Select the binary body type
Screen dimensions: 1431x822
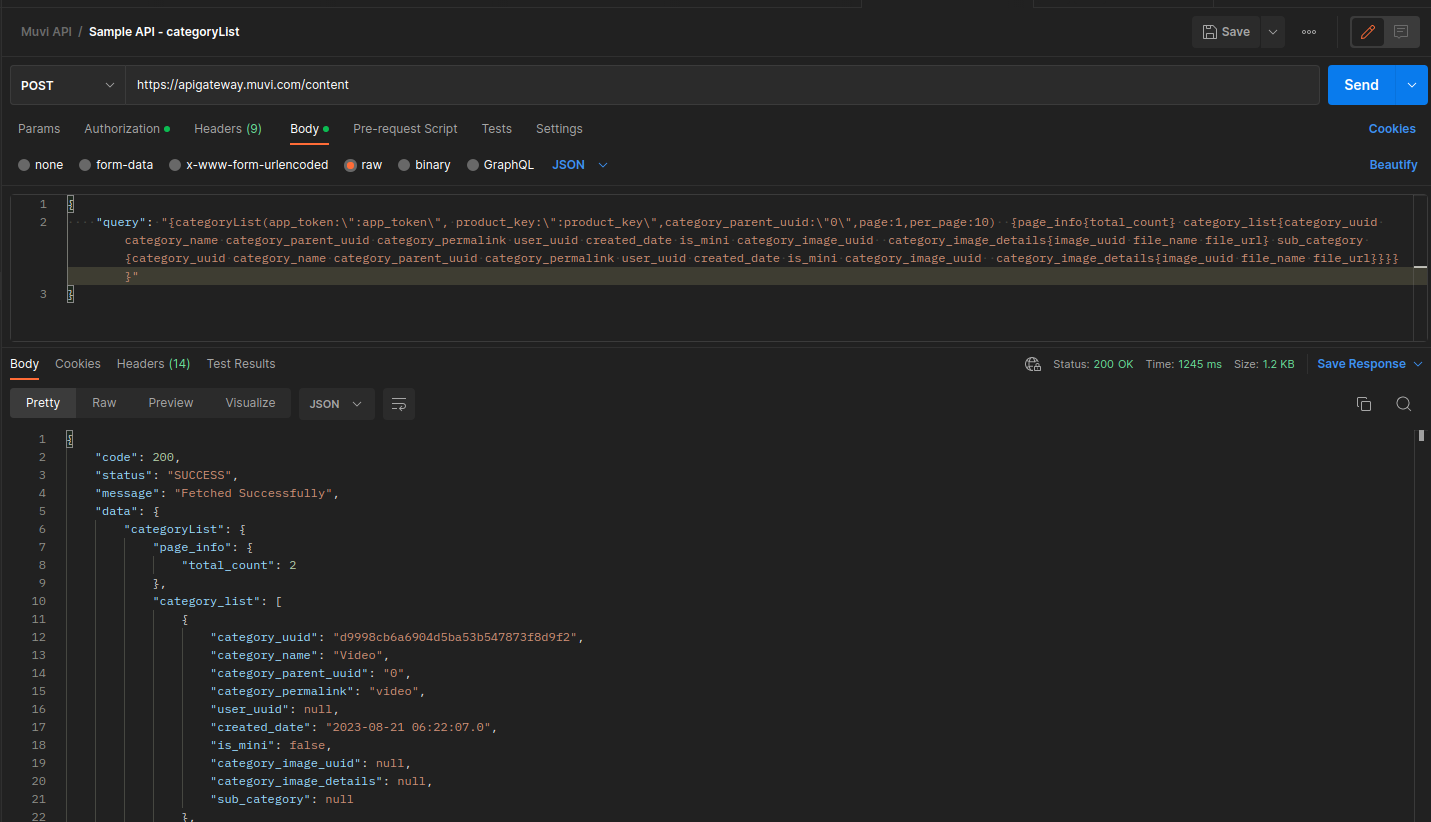[x=424, y=165]
